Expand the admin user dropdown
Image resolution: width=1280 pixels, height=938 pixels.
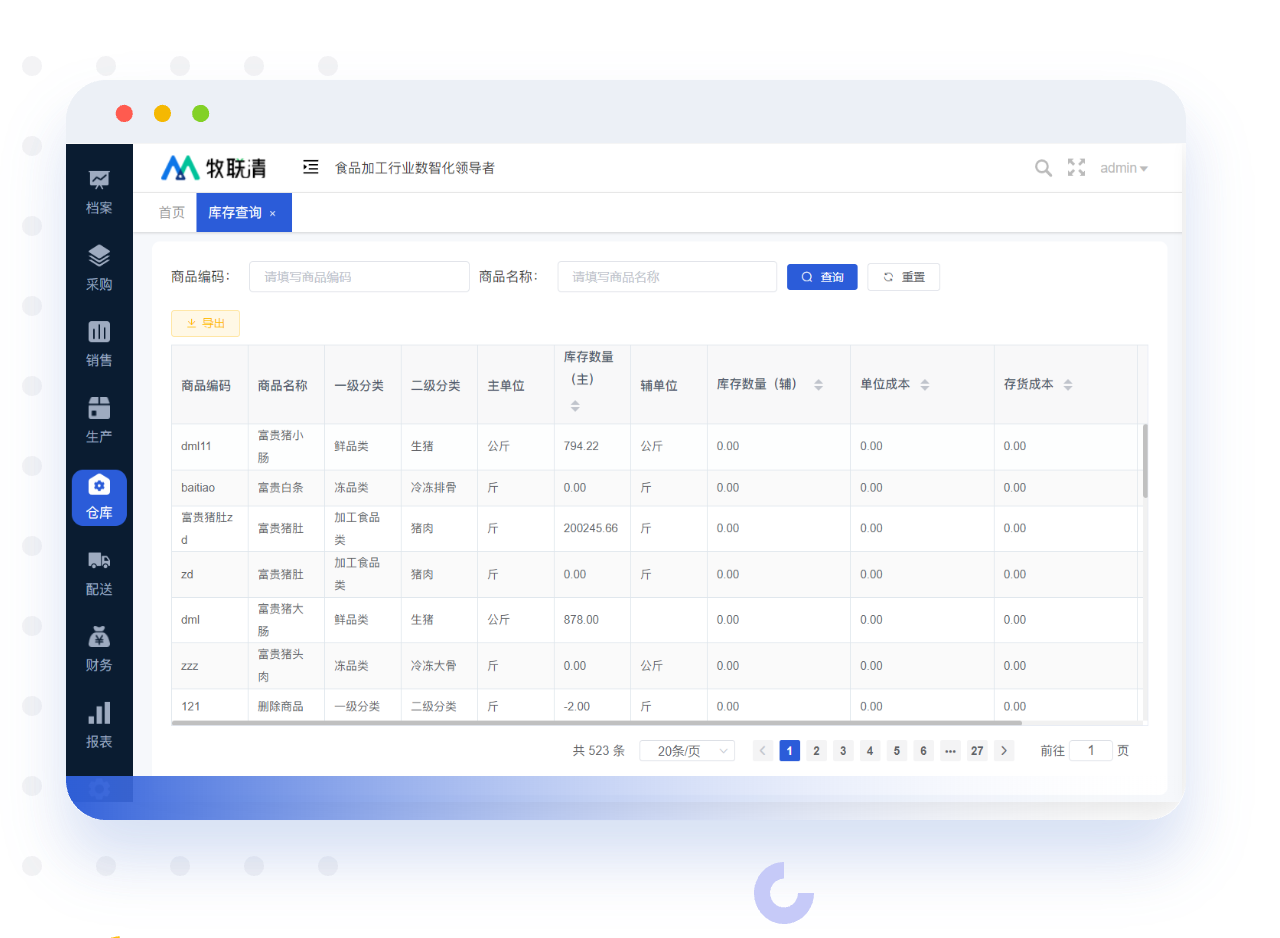(1123, 168)
